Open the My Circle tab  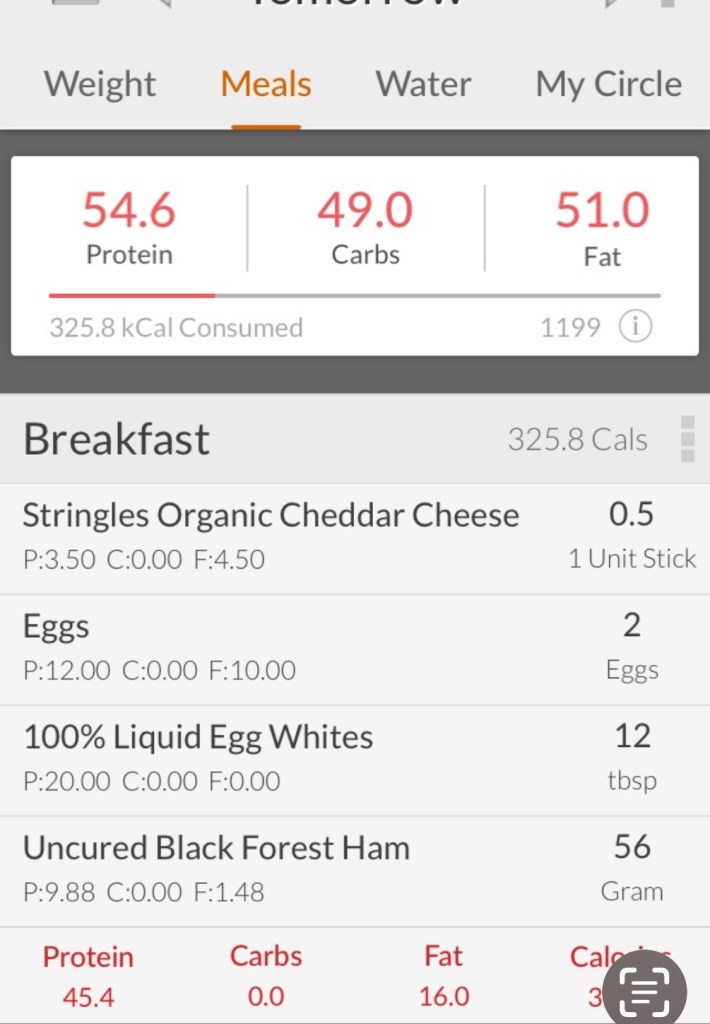(x=608, y=84)
